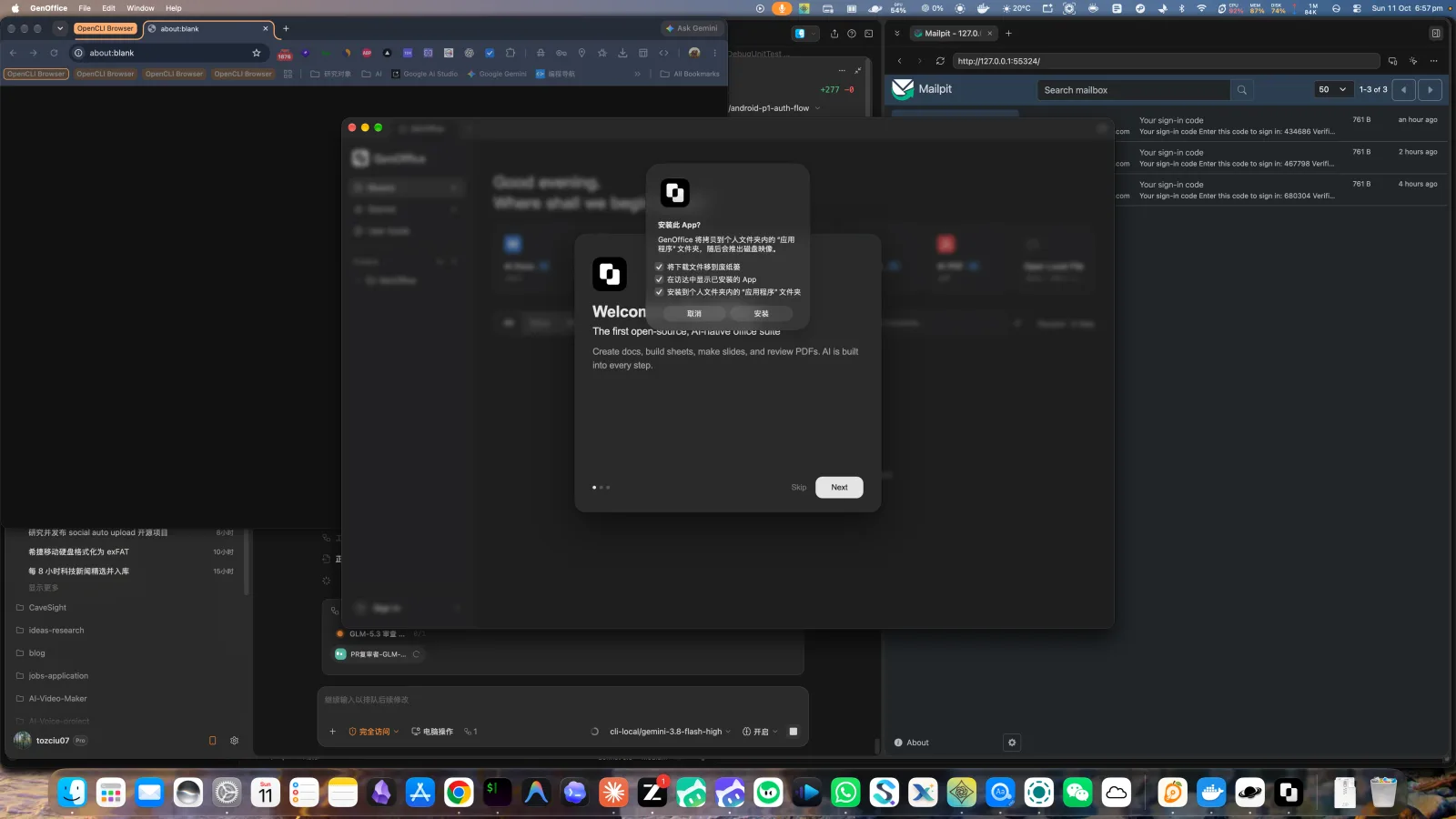Uncheck 在访达中显示已安装的 App checkbox

(x=659, y=279)
